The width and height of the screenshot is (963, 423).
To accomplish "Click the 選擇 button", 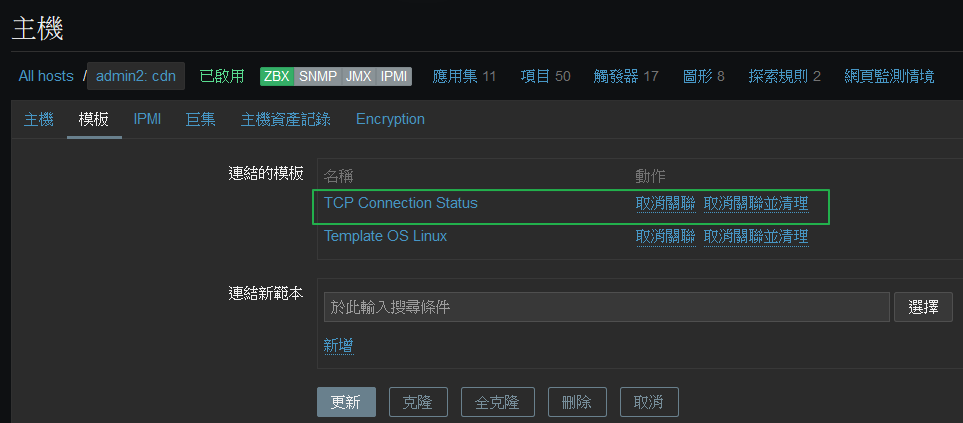I will pyautogui.click(x=923, y=307).
